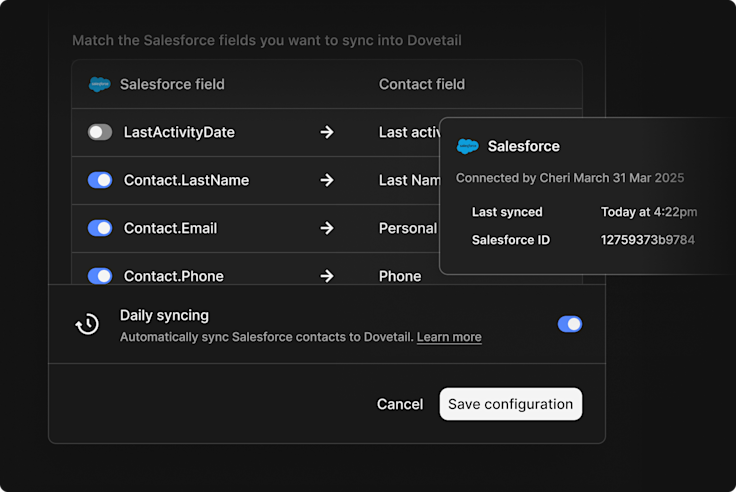Click the Salesforce ID value 12759373b9784
Screen dimensions: 736x492
point(648,240)
